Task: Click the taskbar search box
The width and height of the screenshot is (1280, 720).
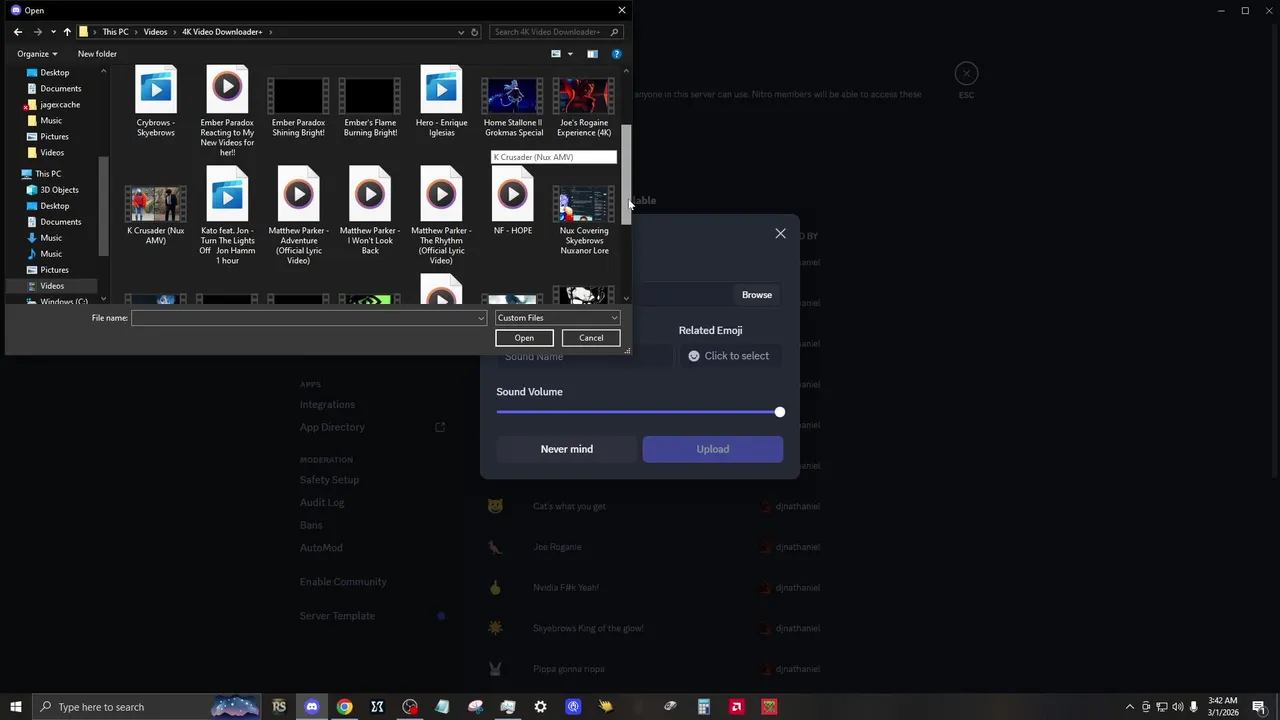Action: pos(147,707)
